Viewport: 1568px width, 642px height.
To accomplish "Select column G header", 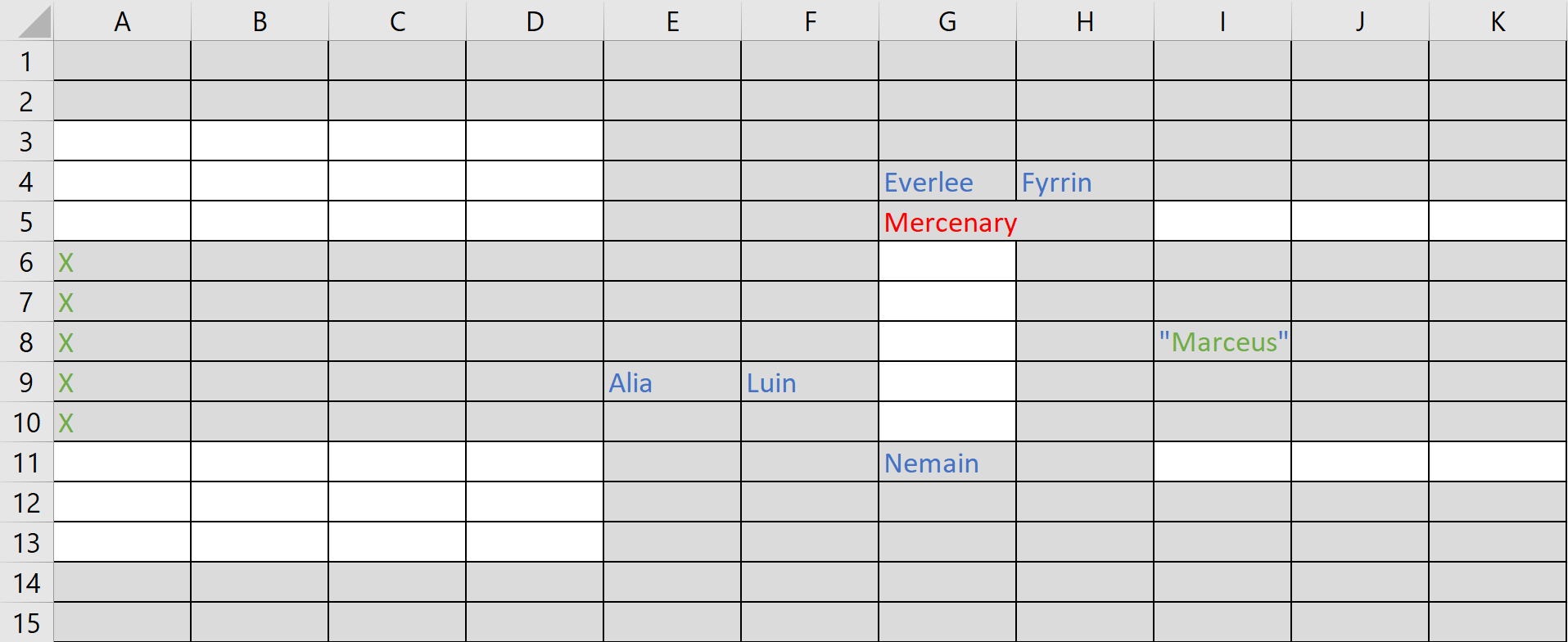I will point(947,21).
